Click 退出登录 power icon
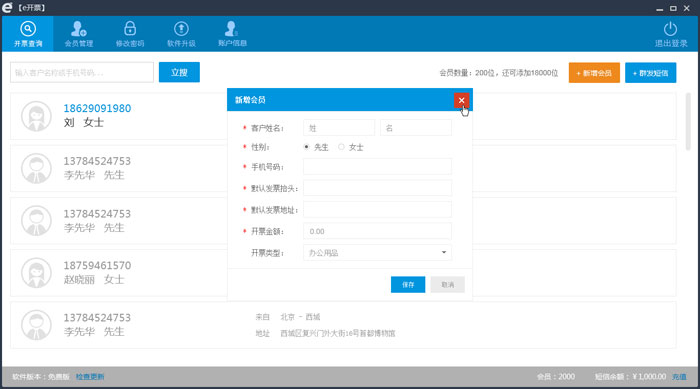 [671, 29]
